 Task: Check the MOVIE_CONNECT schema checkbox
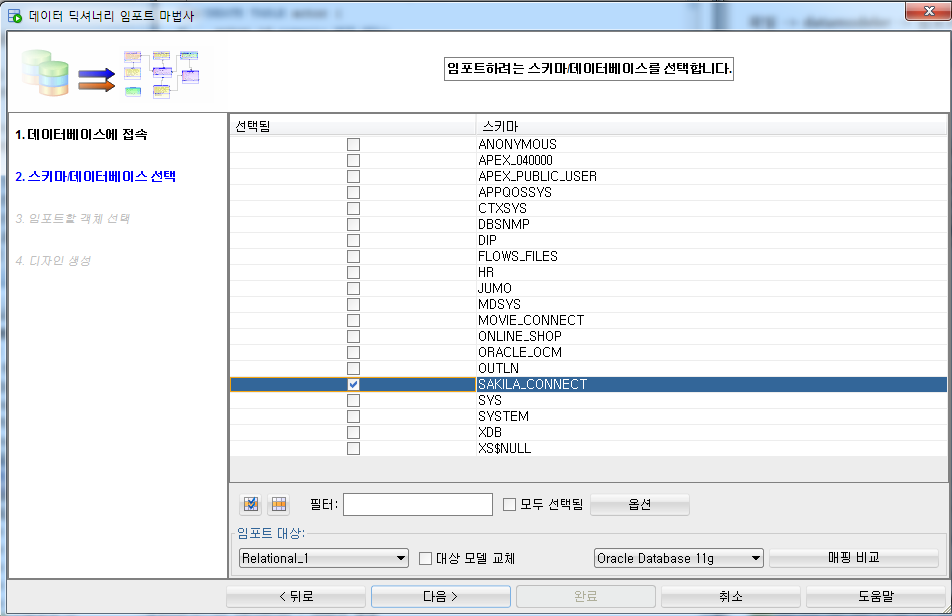pos(353,320)
